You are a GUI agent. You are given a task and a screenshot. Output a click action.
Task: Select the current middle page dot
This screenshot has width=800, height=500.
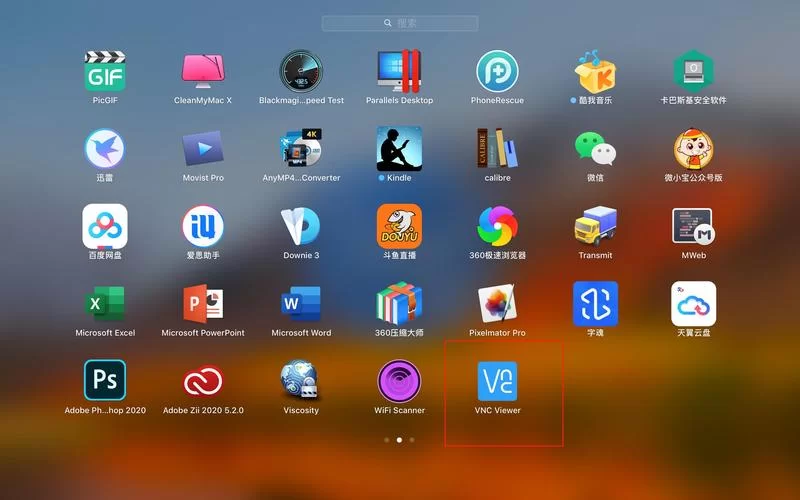(x=399, y=440)
